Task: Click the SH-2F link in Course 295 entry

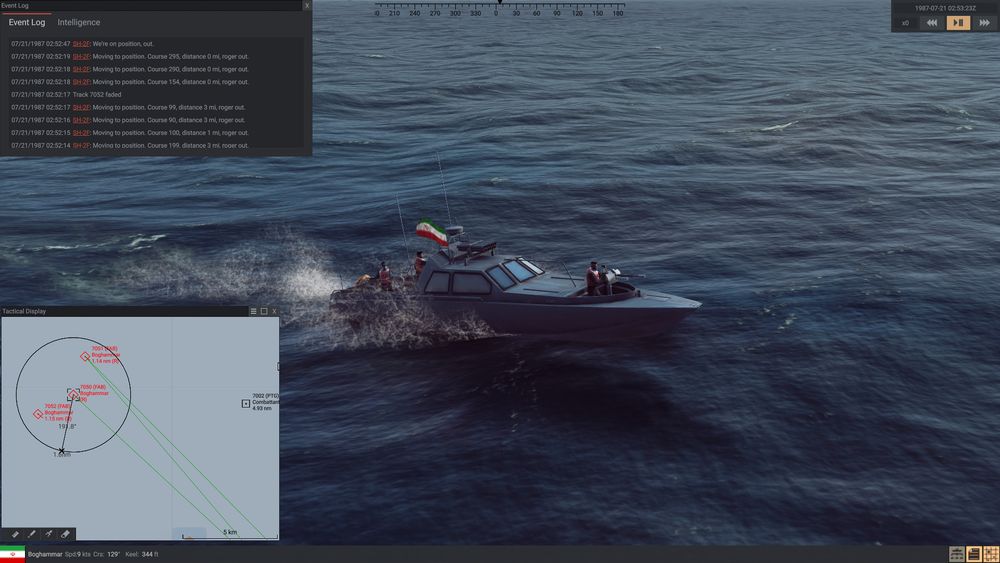Action: [81, 57]
